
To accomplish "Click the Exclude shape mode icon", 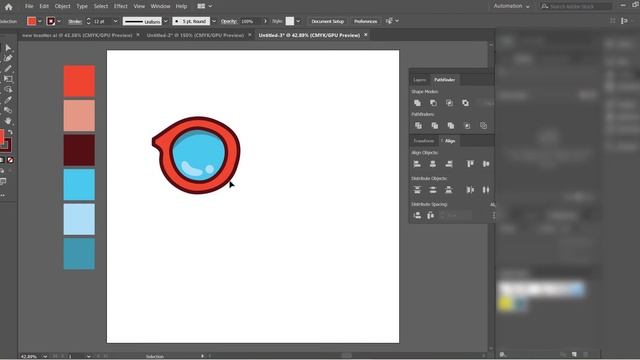I will 465,103.
